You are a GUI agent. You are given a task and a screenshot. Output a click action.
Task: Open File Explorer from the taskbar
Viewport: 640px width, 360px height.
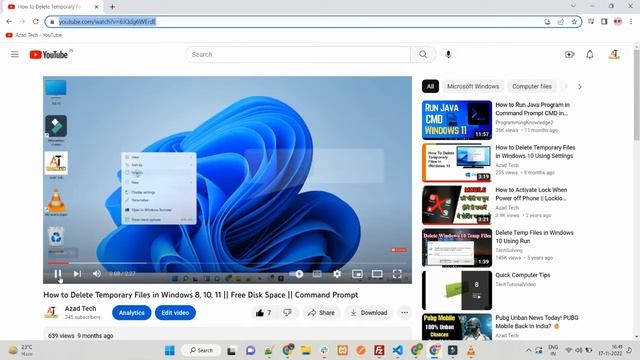tap(306, 350)
